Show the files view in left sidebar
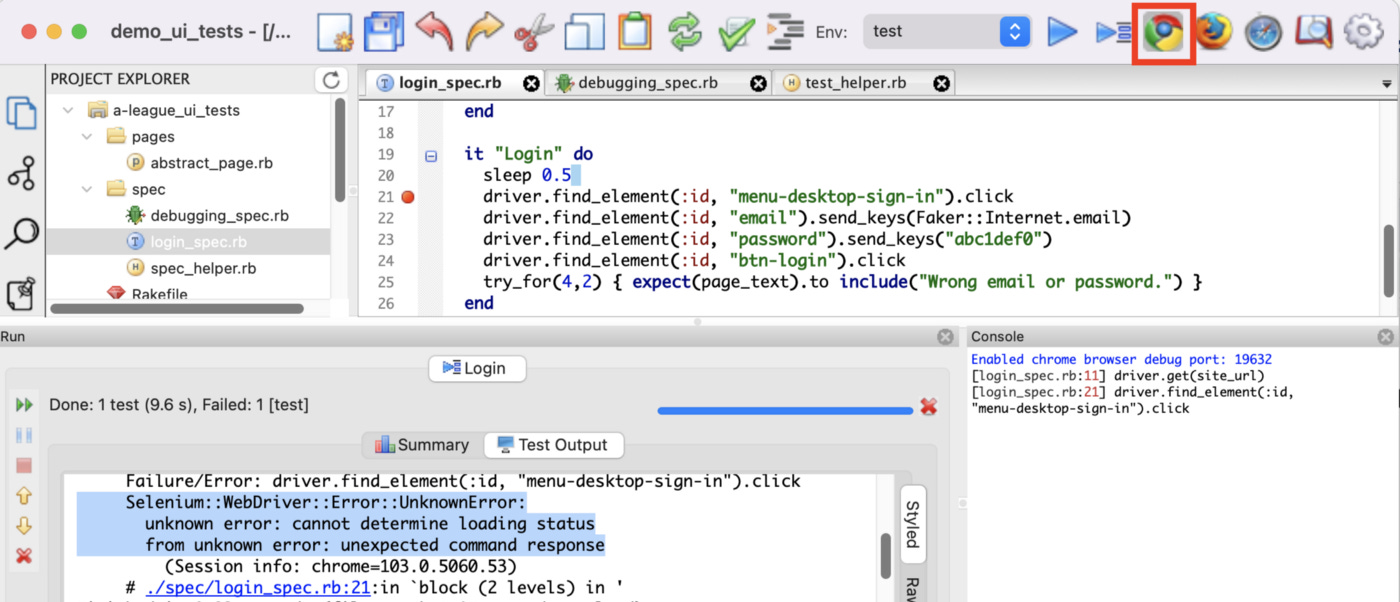 22,113
